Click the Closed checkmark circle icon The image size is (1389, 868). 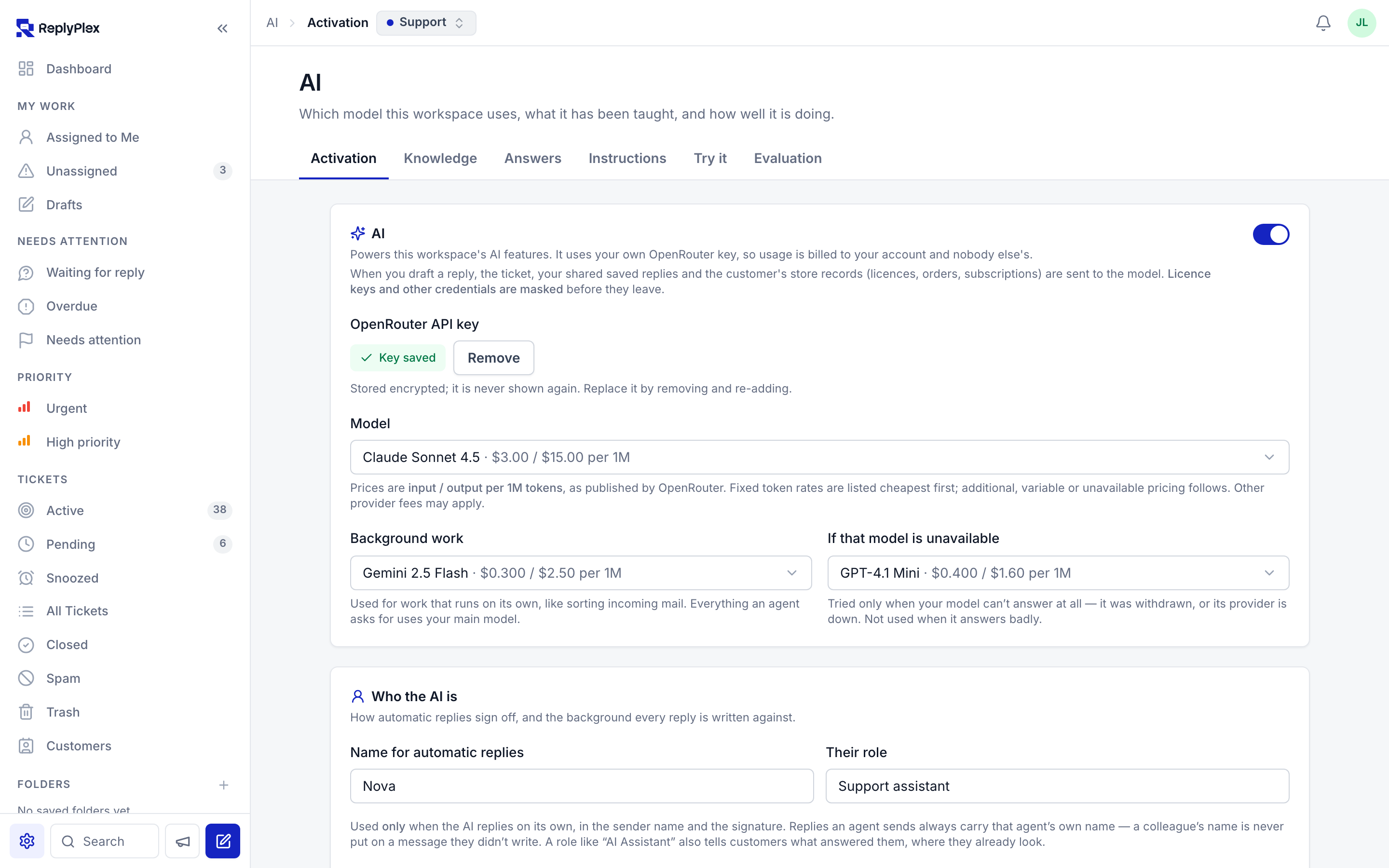tap(26, 645)
